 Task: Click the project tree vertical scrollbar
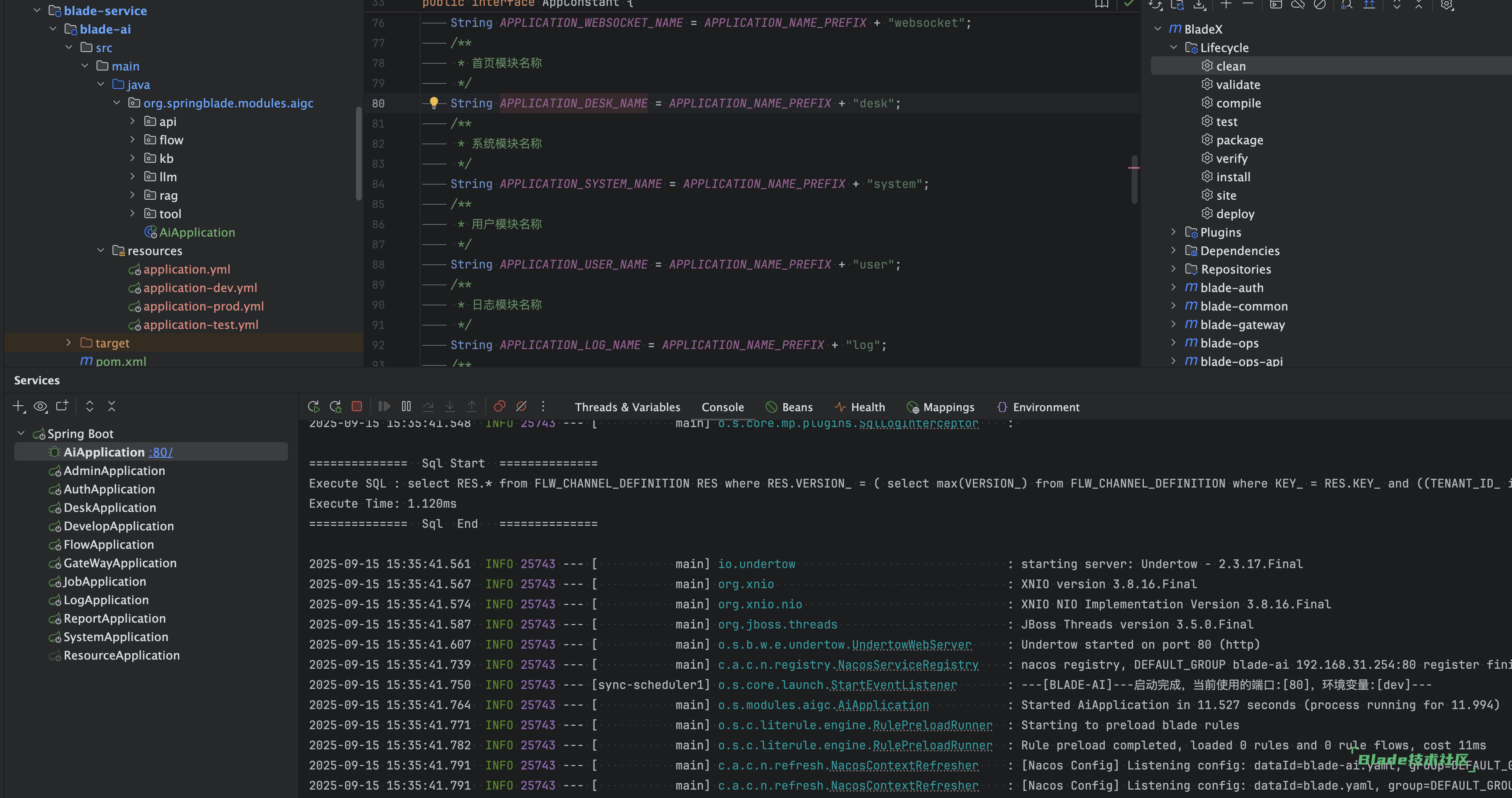pos(358,154)
